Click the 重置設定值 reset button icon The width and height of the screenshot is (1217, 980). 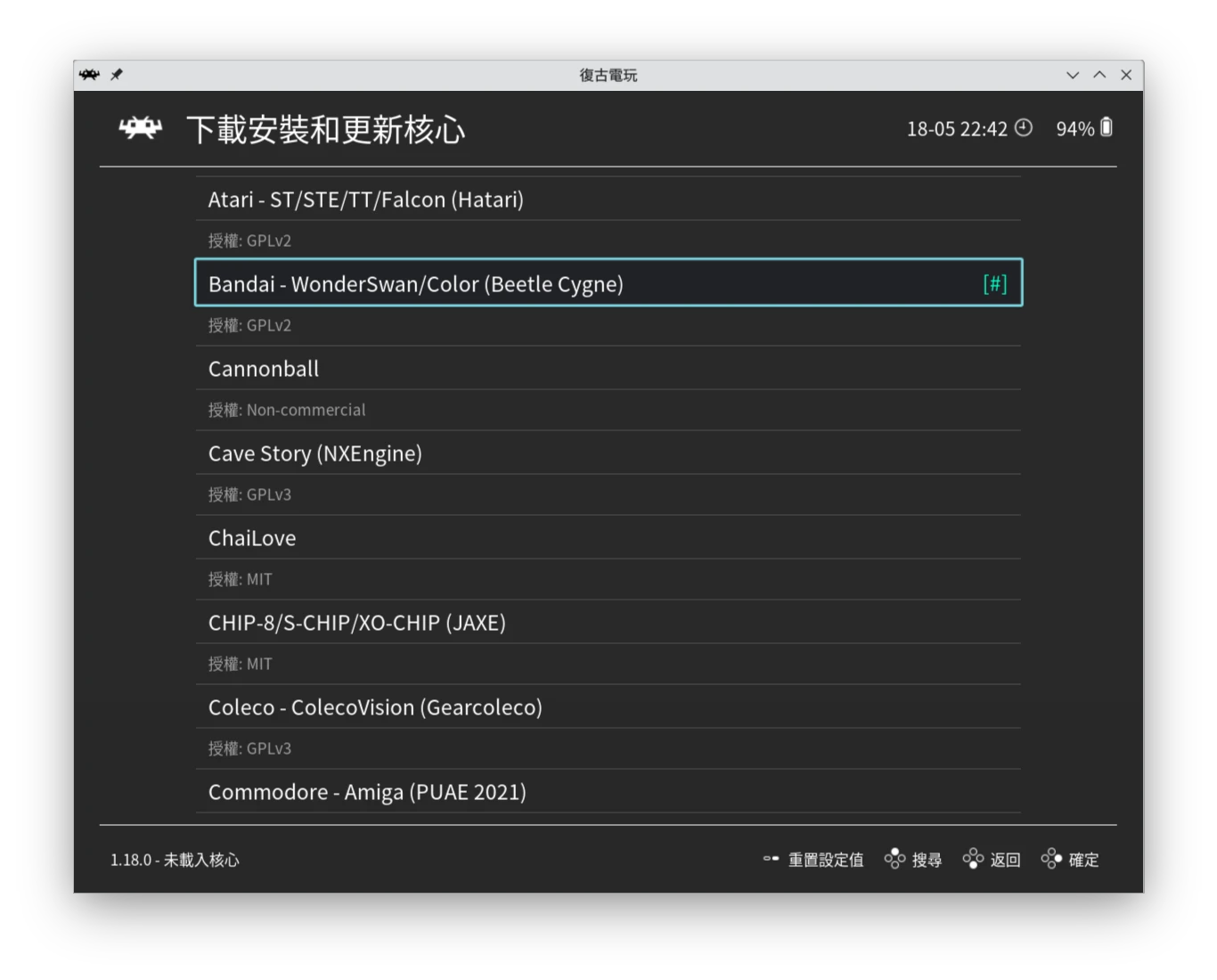pyautogui.click(x=771, y=859)
